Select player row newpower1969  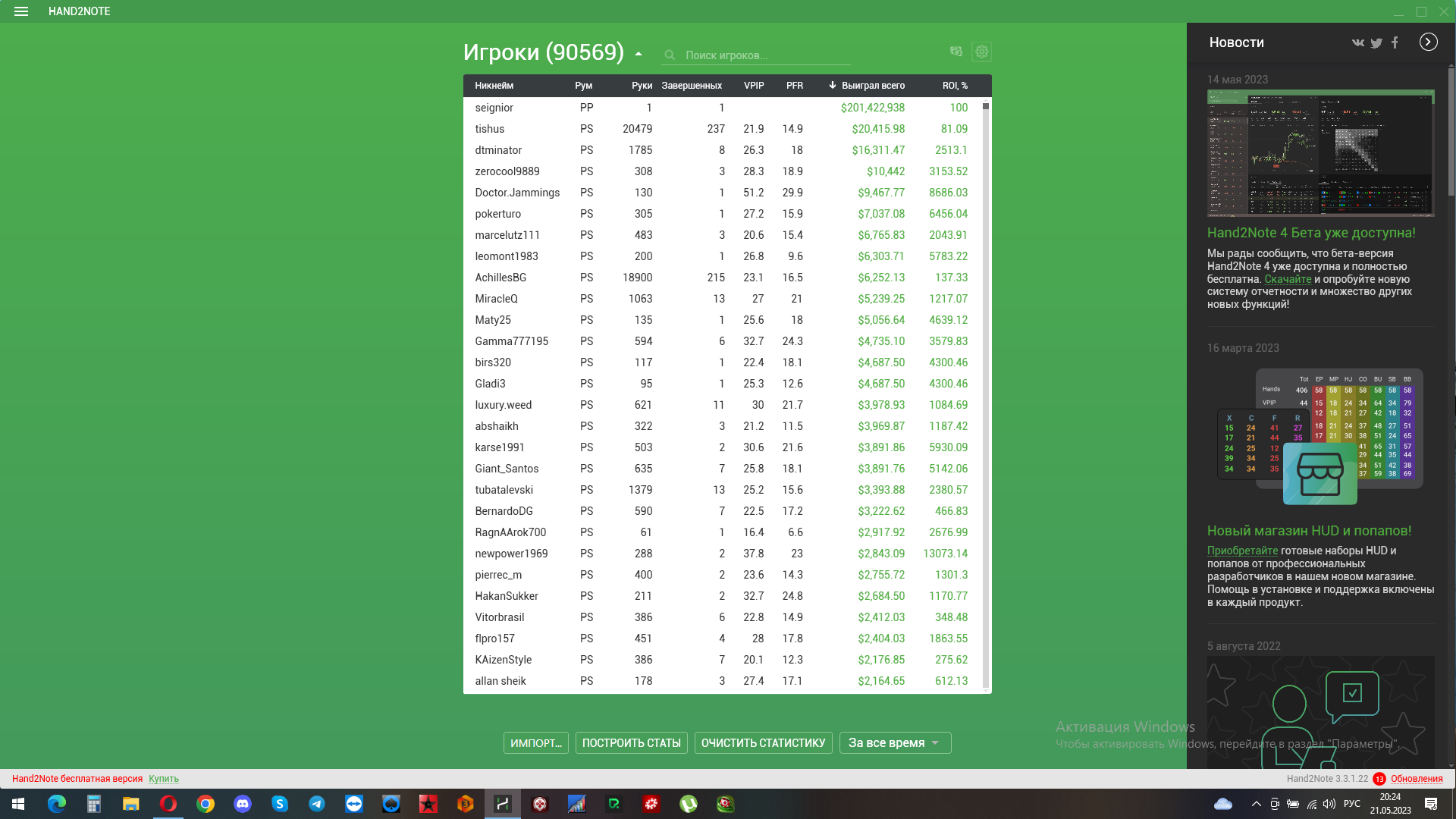click(x=722, y=554)
